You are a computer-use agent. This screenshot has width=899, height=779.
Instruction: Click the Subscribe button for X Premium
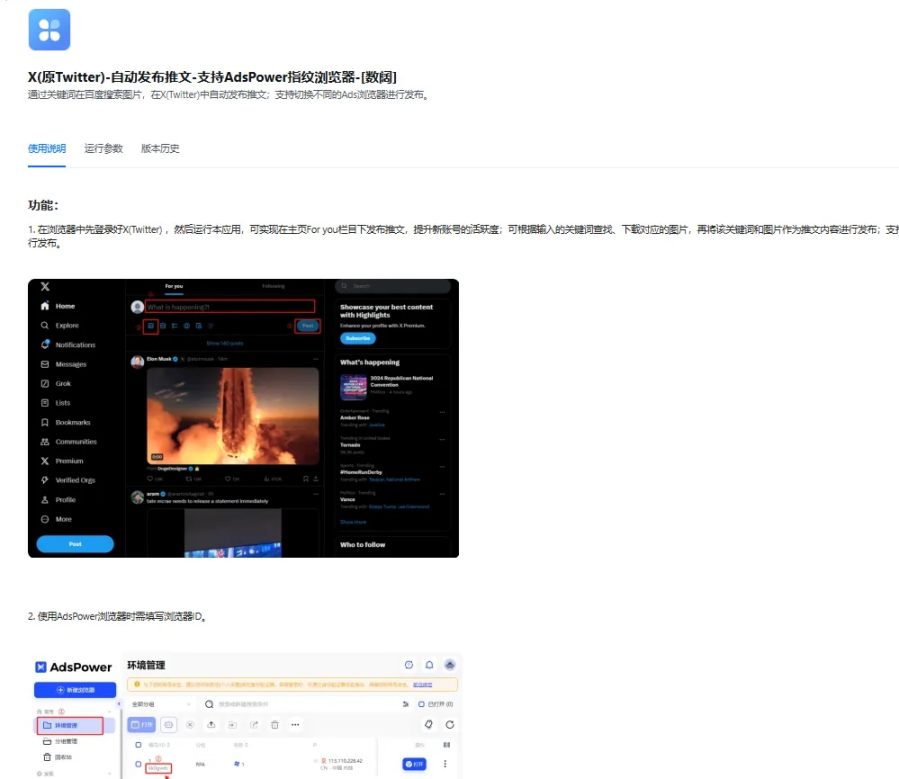(x=357, y=338)
